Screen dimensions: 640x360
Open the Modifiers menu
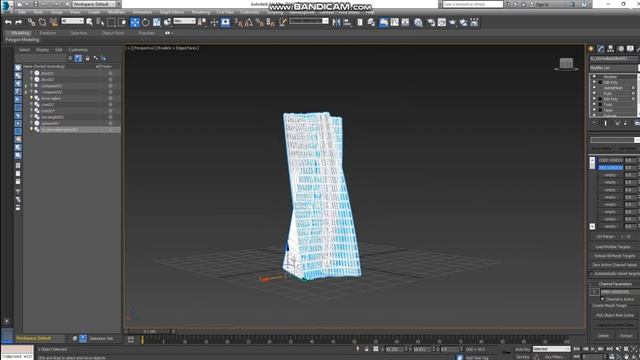coord(116,12)
